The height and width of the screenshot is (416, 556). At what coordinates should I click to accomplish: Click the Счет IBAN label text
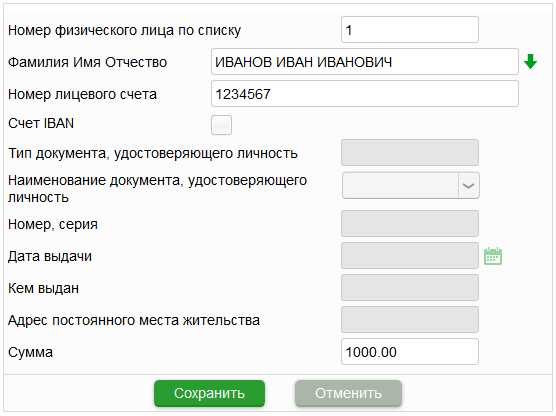click(41, 123)
